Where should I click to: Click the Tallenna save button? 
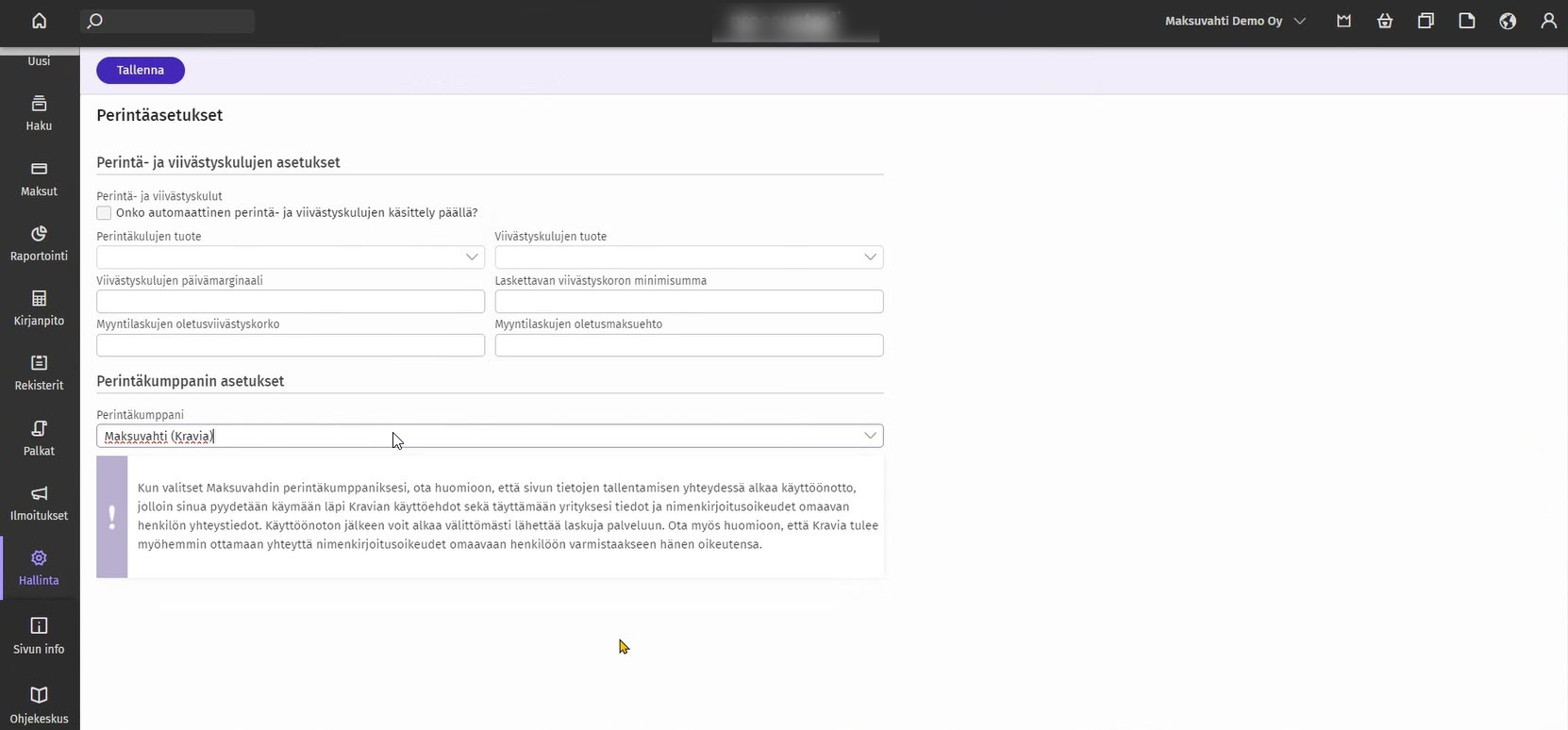click(x=141, y=70)
